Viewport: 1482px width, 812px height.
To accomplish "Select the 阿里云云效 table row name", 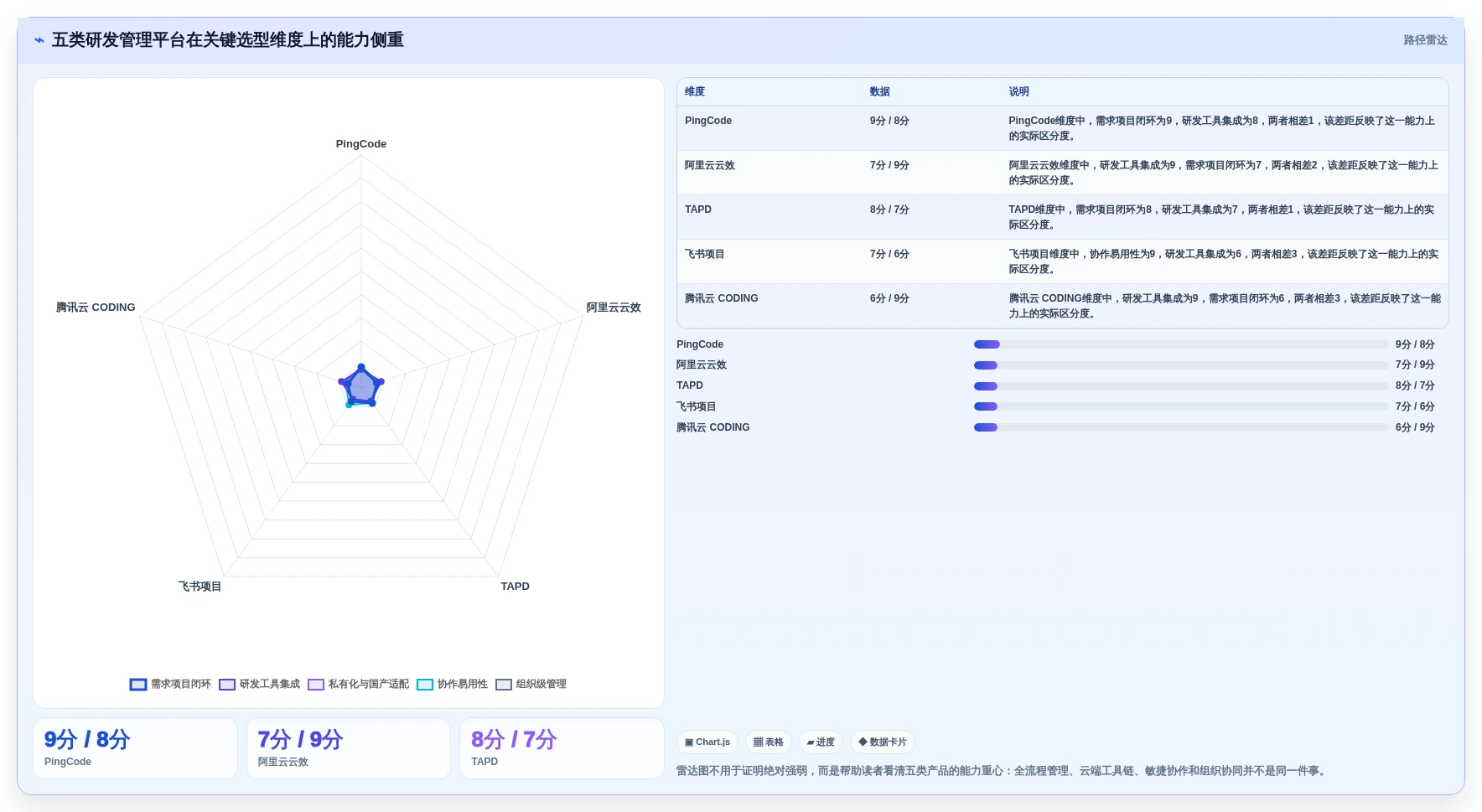I will click(x=710, y=165).
